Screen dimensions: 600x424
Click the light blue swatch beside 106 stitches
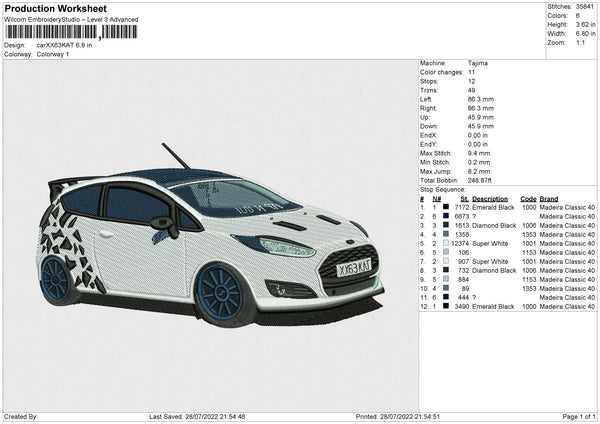click(x=446, y=253)
